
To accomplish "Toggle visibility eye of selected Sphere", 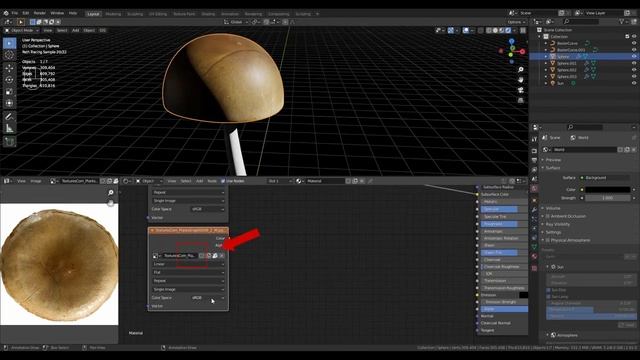I will point(634,56).
